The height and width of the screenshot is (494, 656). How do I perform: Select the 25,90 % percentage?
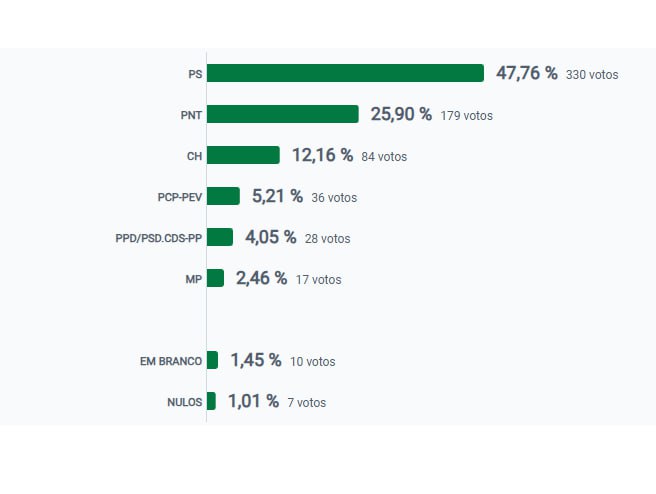(401, 114)
